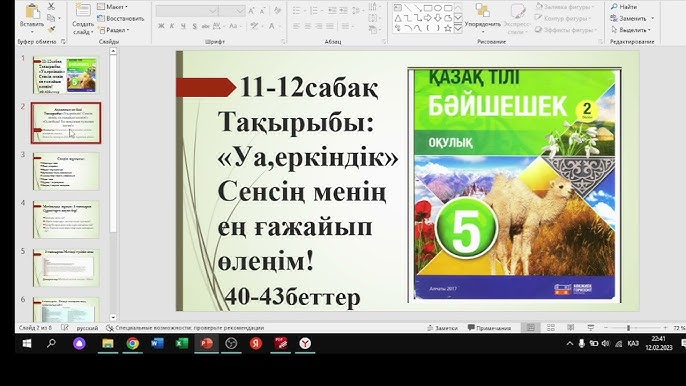This screenshot has height=386, width=686.
Task: Expand the shapes gallery more arrow
Action: [x=458, y=28]
